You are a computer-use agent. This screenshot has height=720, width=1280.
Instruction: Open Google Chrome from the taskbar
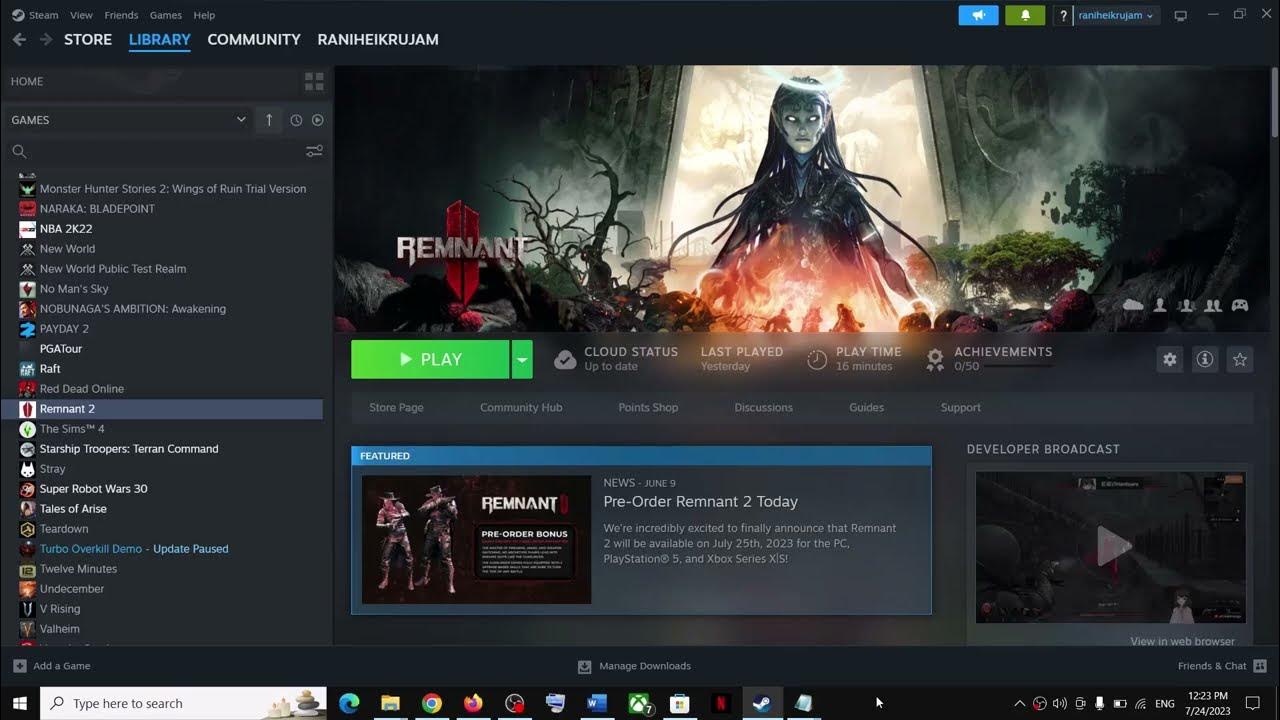431,703
